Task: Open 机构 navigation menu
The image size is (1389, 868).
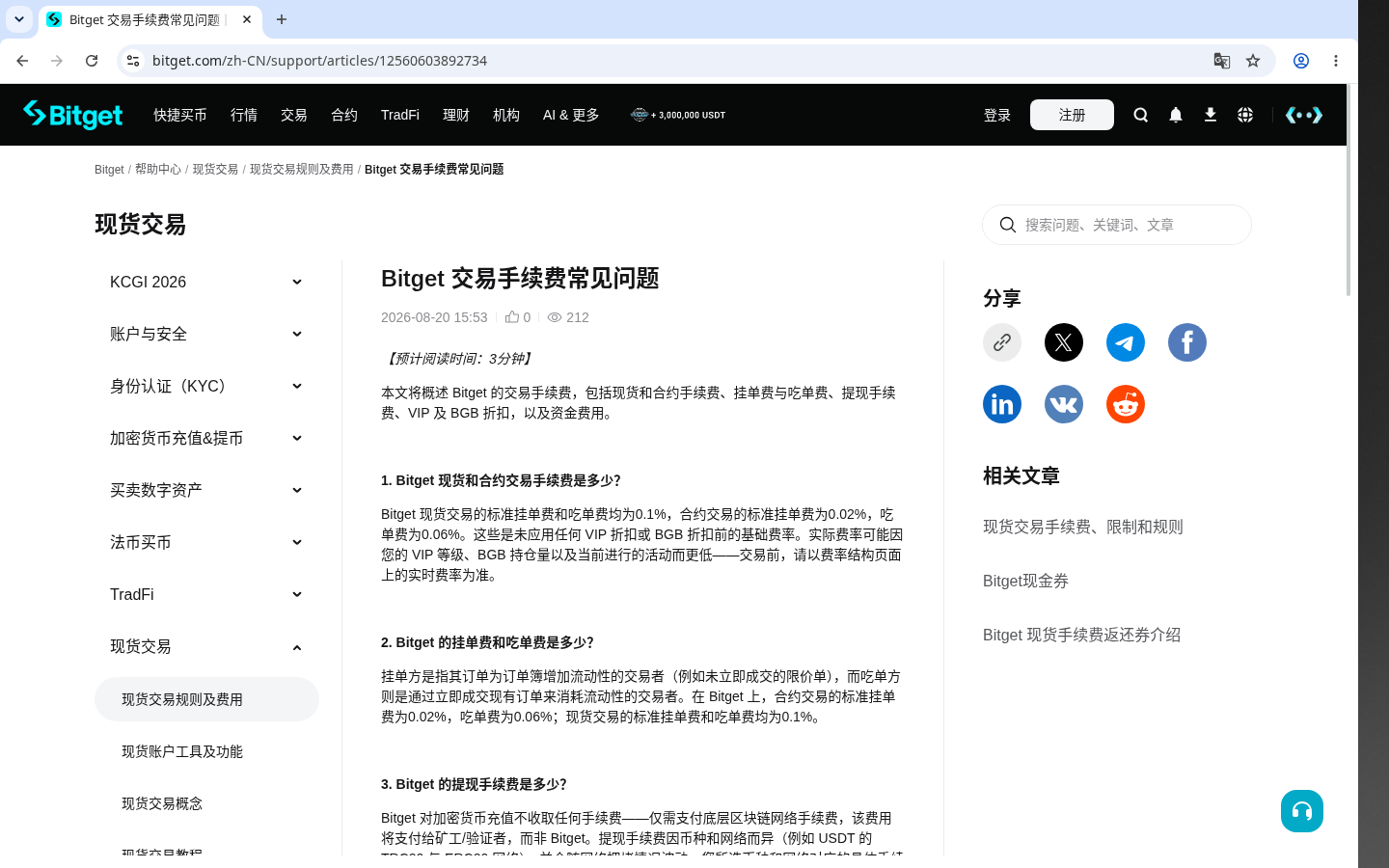Action: (x=506, y=115)
